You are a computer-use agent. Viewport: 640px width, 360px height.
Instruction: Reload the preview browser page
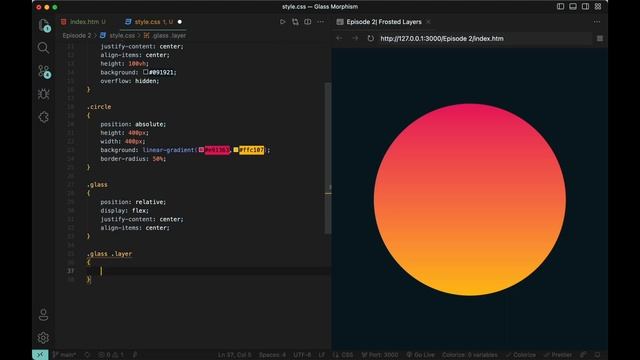click(x=371, y=38)
